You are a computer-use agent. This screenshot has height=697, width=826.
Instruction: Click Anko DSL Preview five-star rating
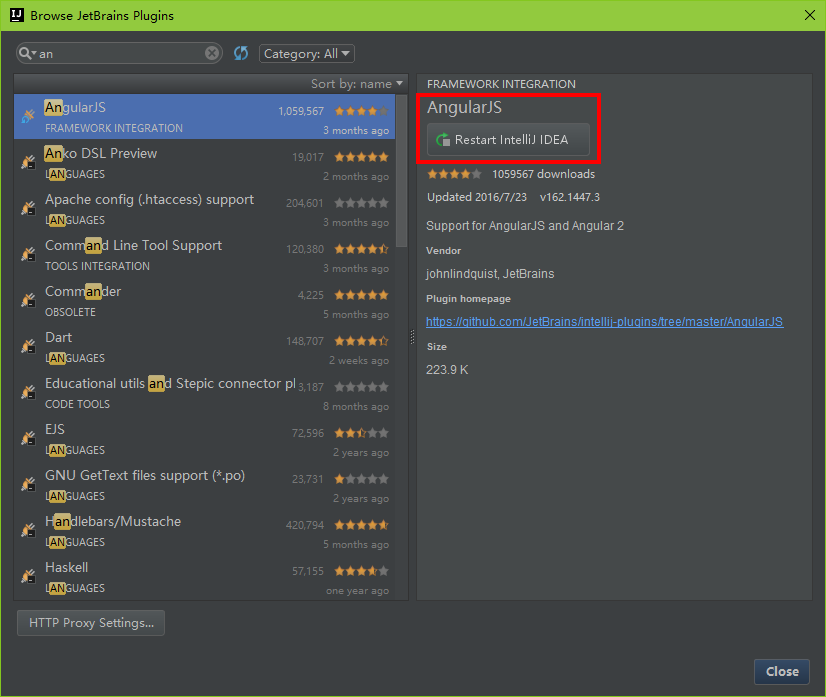[361, 156]
